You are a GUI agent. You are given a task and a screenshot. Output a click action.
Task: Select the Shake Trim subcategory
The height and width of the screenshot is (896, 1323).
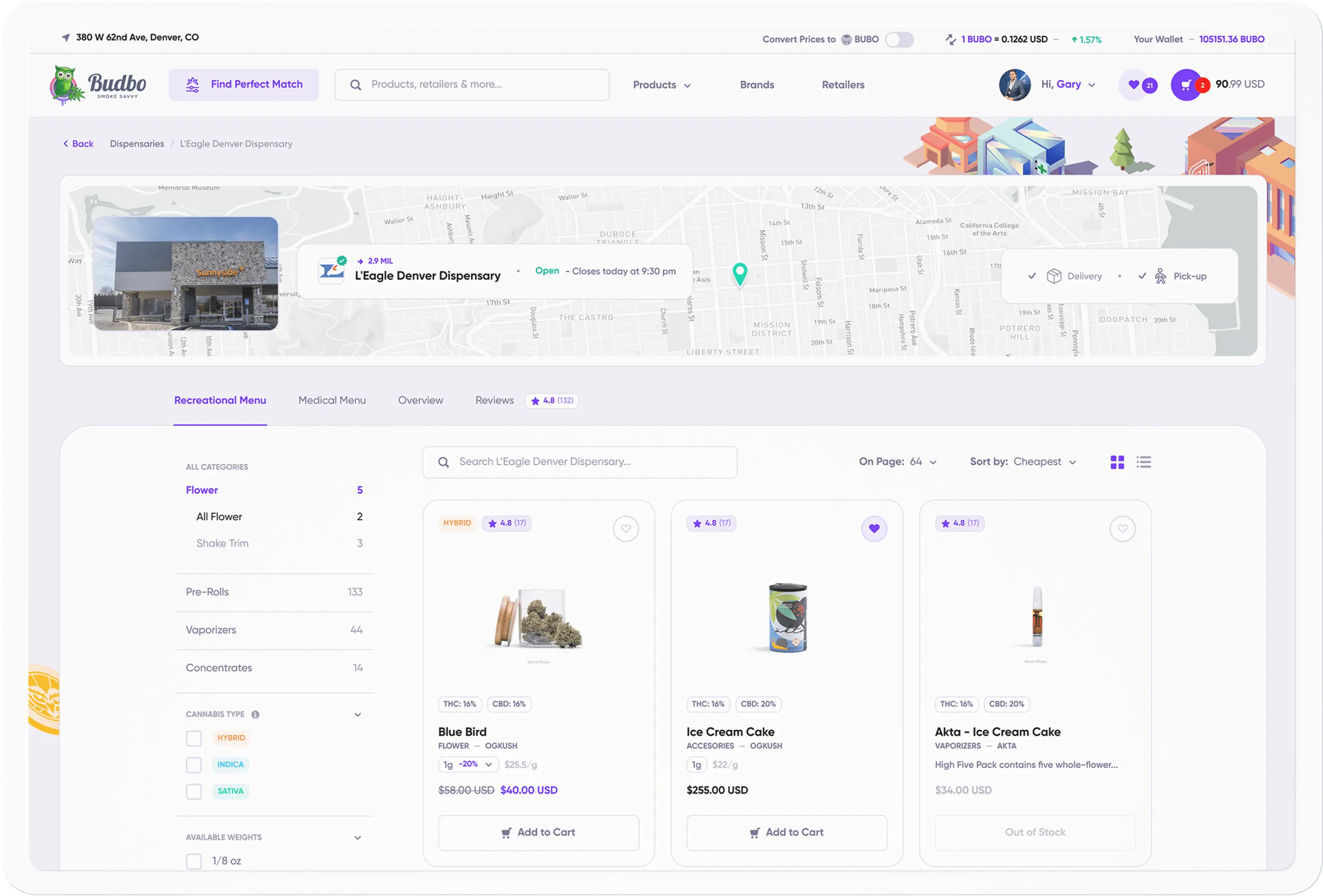coord(279,544)
